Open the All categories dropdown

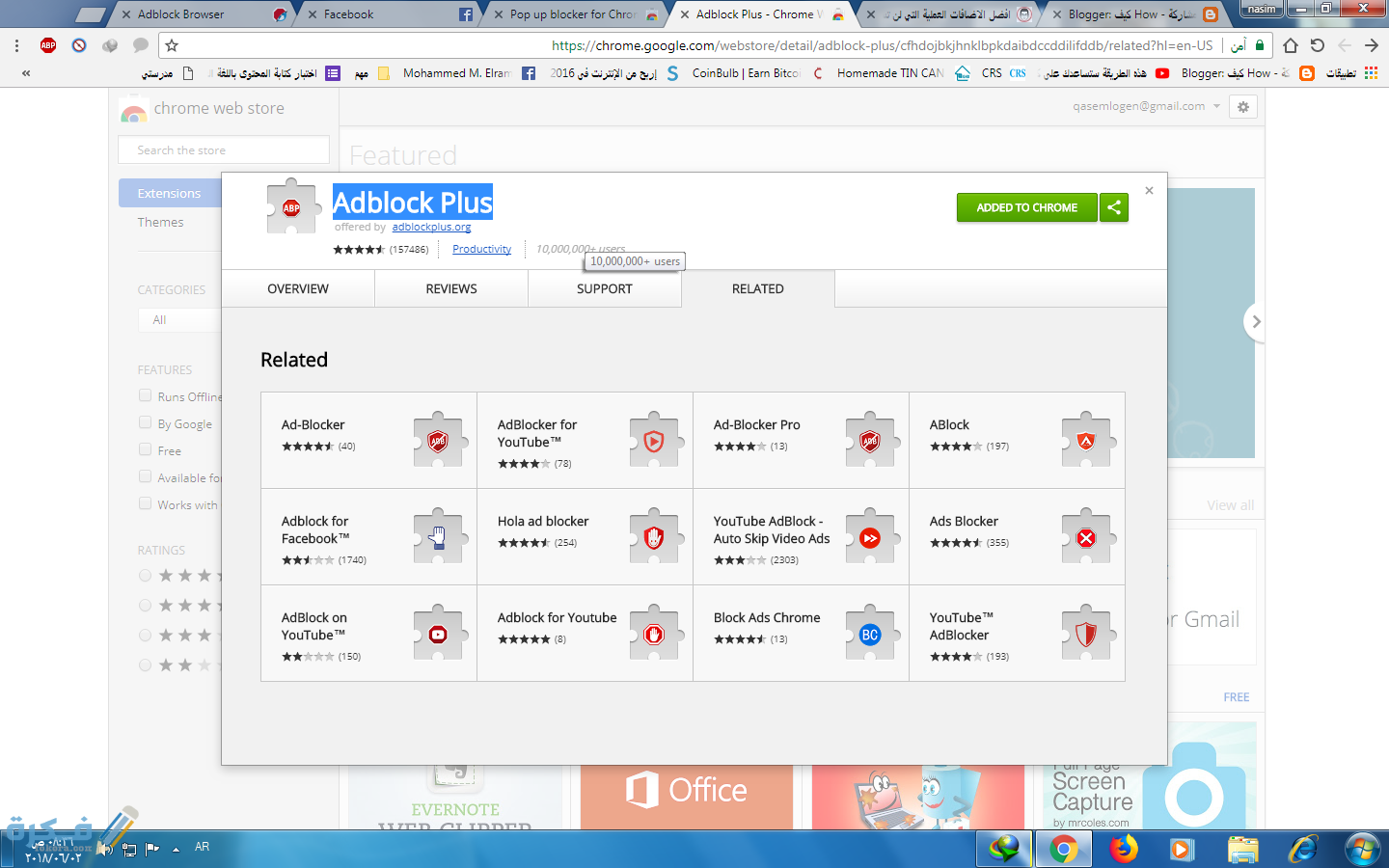point(178,320)
